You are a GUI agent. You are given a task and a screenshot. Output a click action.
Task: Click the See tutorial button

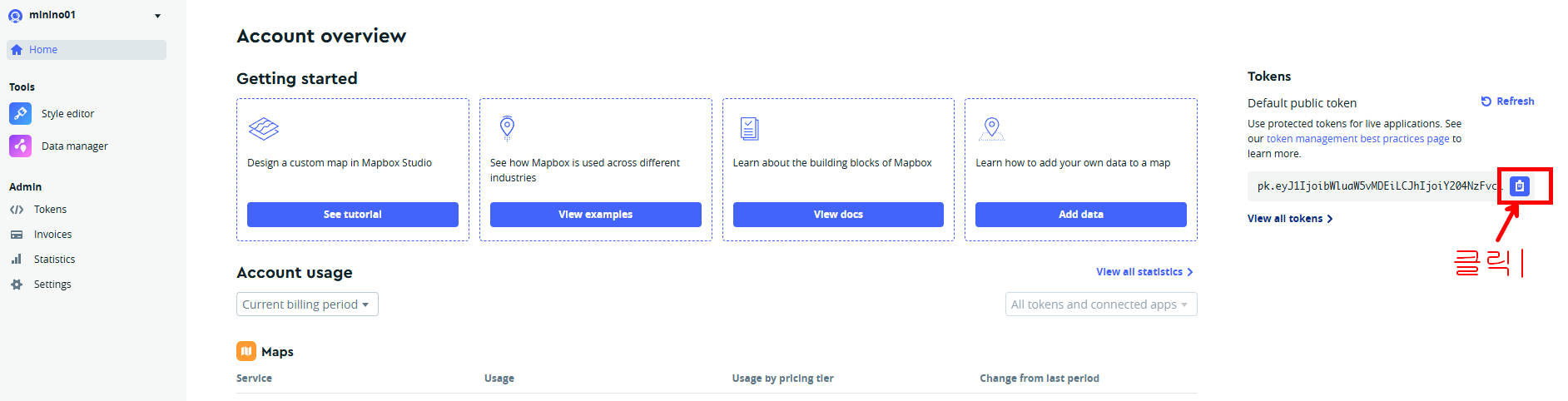353,215
